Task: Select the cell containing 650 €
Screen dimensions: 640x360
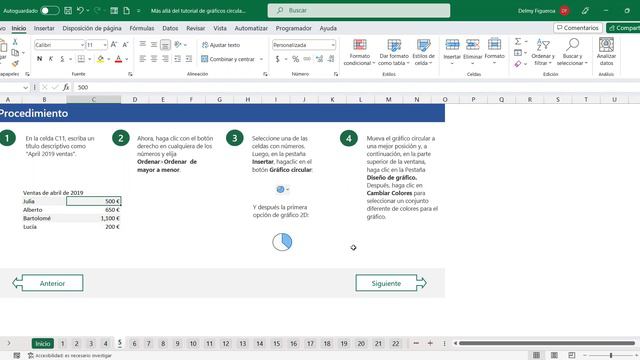Action: (93, 210)
